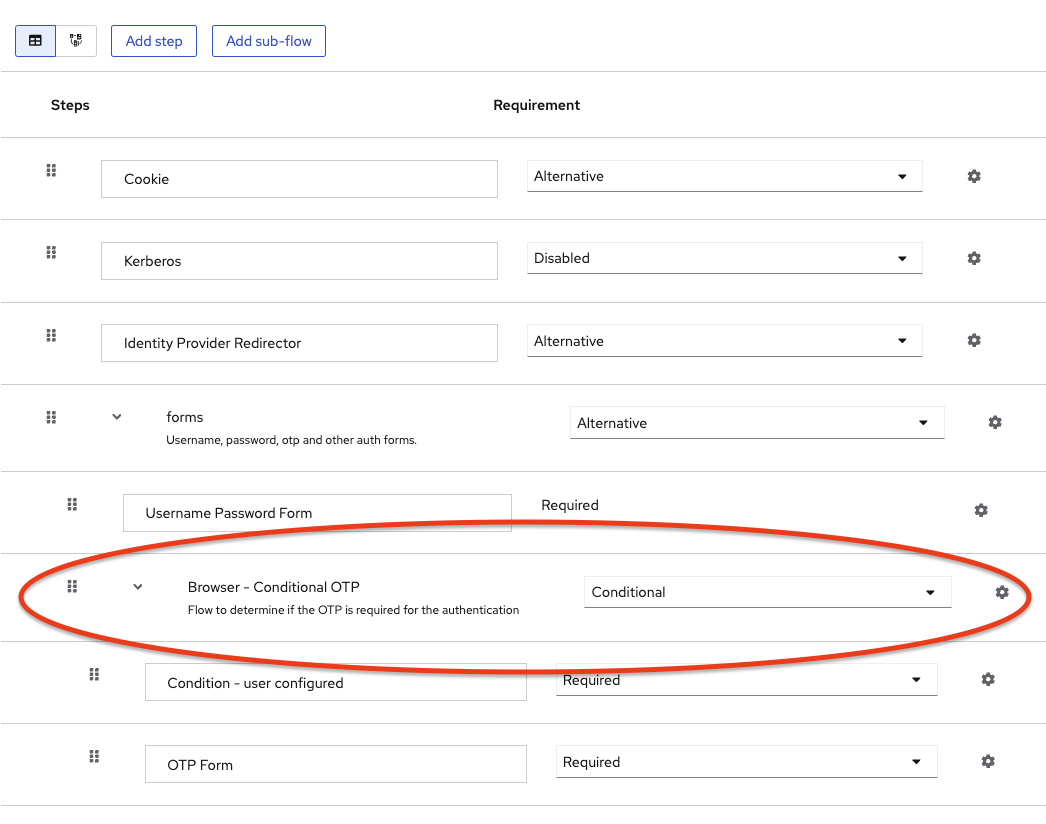Open settings gear for Kerberos step

[974, 258]
